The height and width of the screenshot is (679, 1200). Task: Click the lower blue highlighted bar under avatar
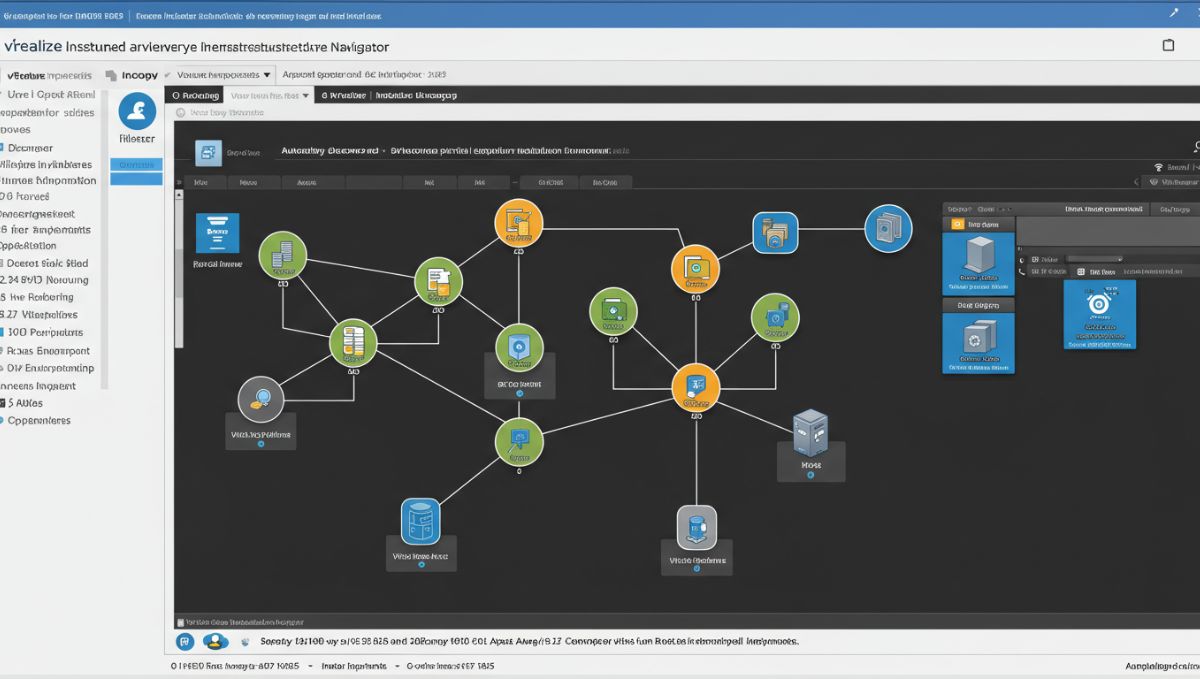[x=136, y=178]
